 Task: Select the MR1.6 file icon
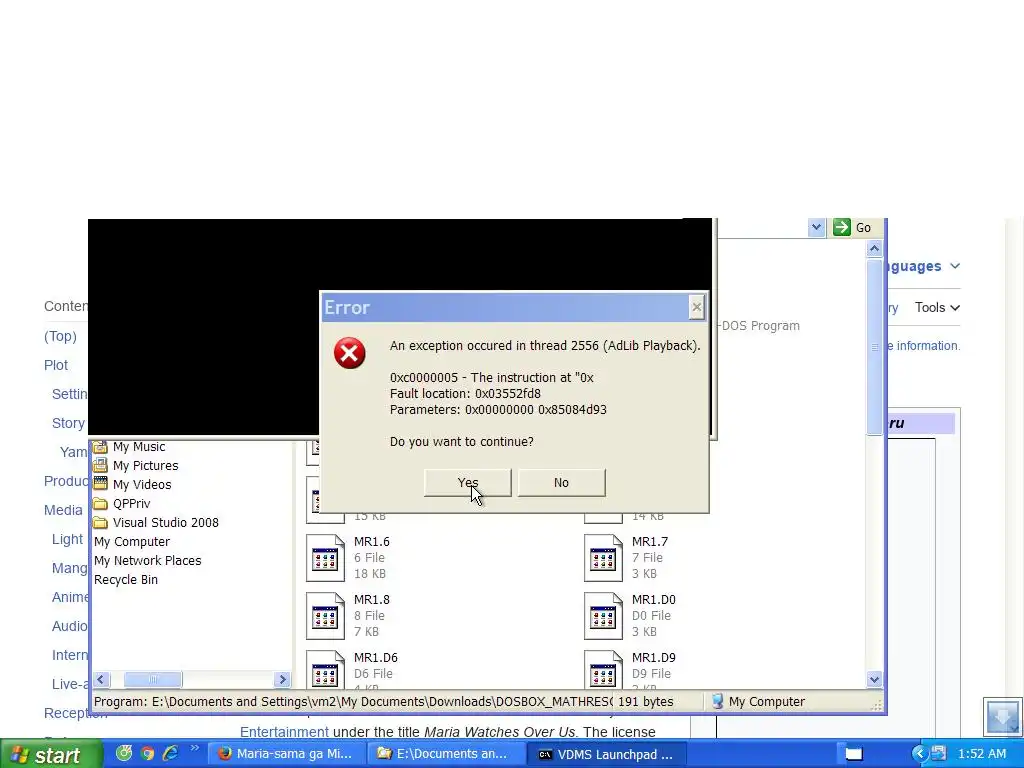pyautogui.click(x=325, y=558)
